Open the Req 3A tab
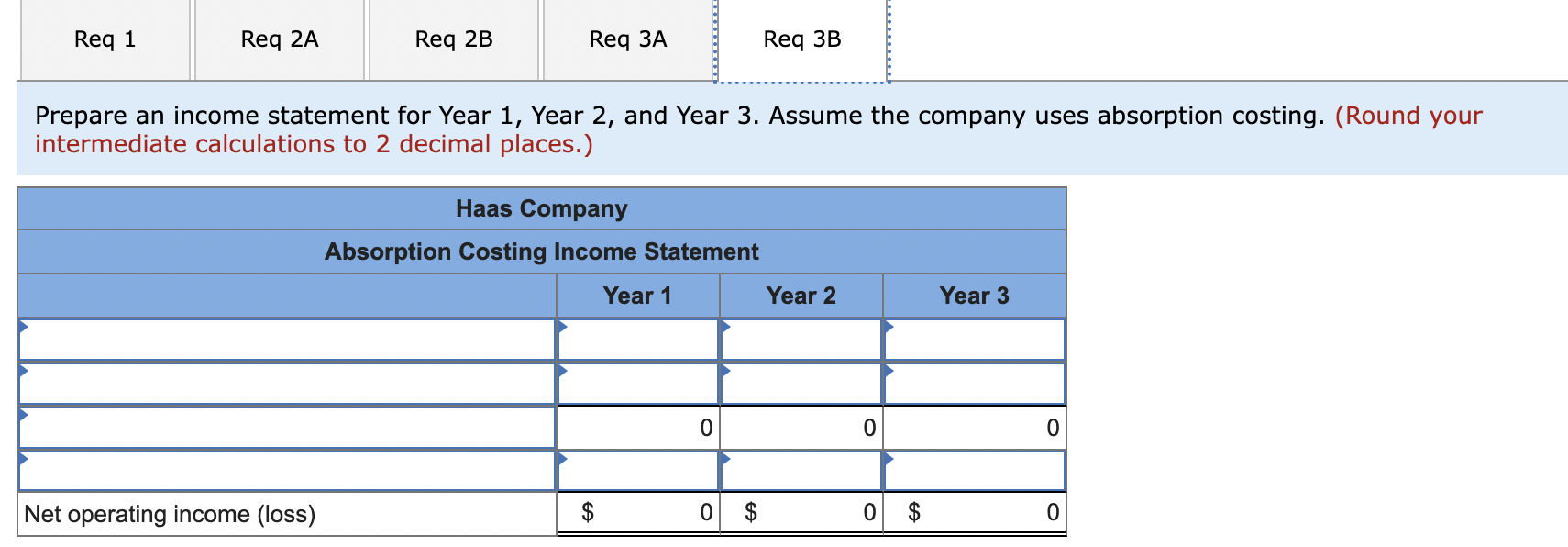Viewport: 1568px width, 547px height. 627,39
